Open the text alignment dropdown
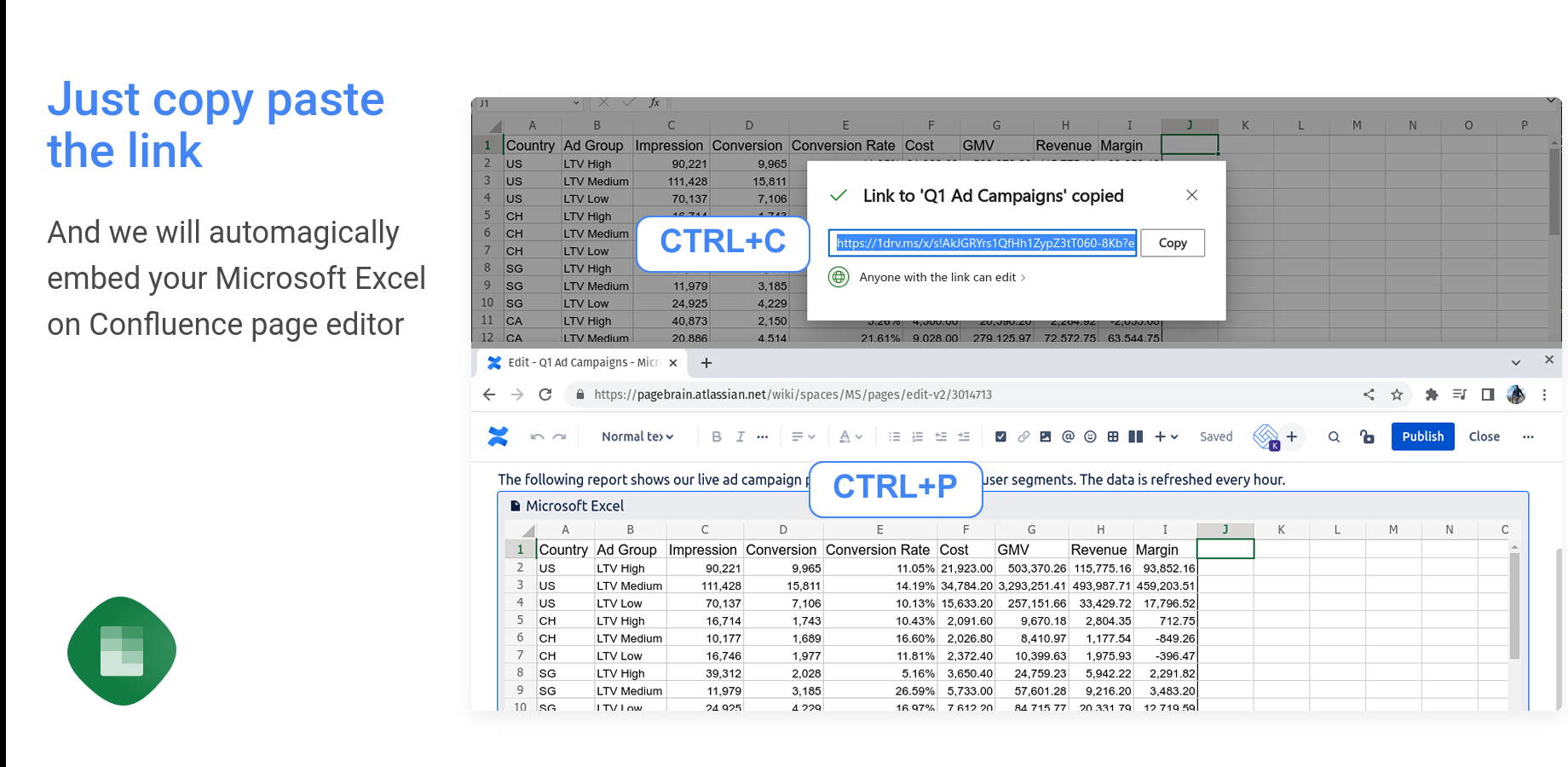 coord(803,436)
